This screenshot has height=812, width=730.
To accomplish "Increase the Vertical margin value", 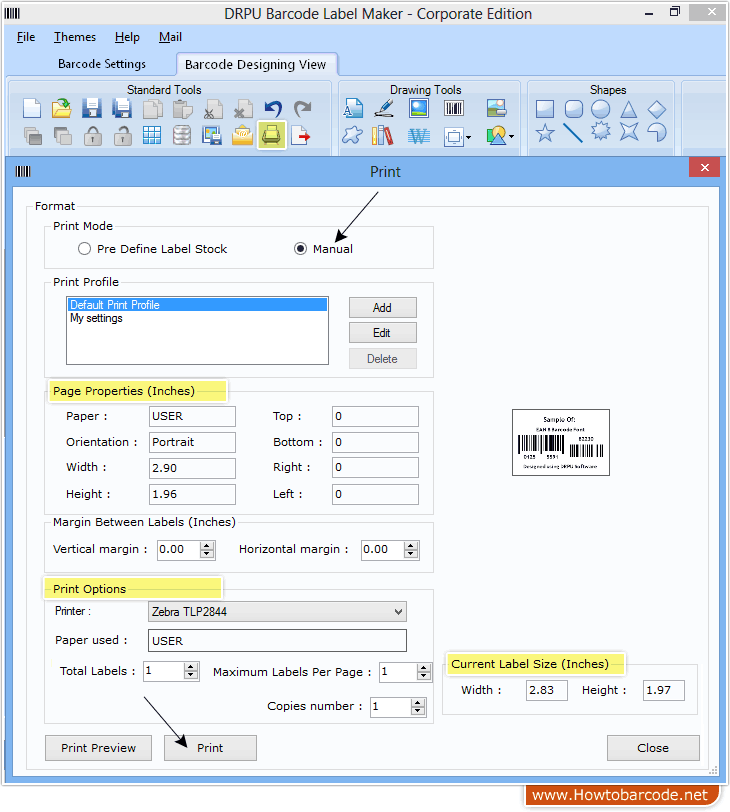I will 207,545.
